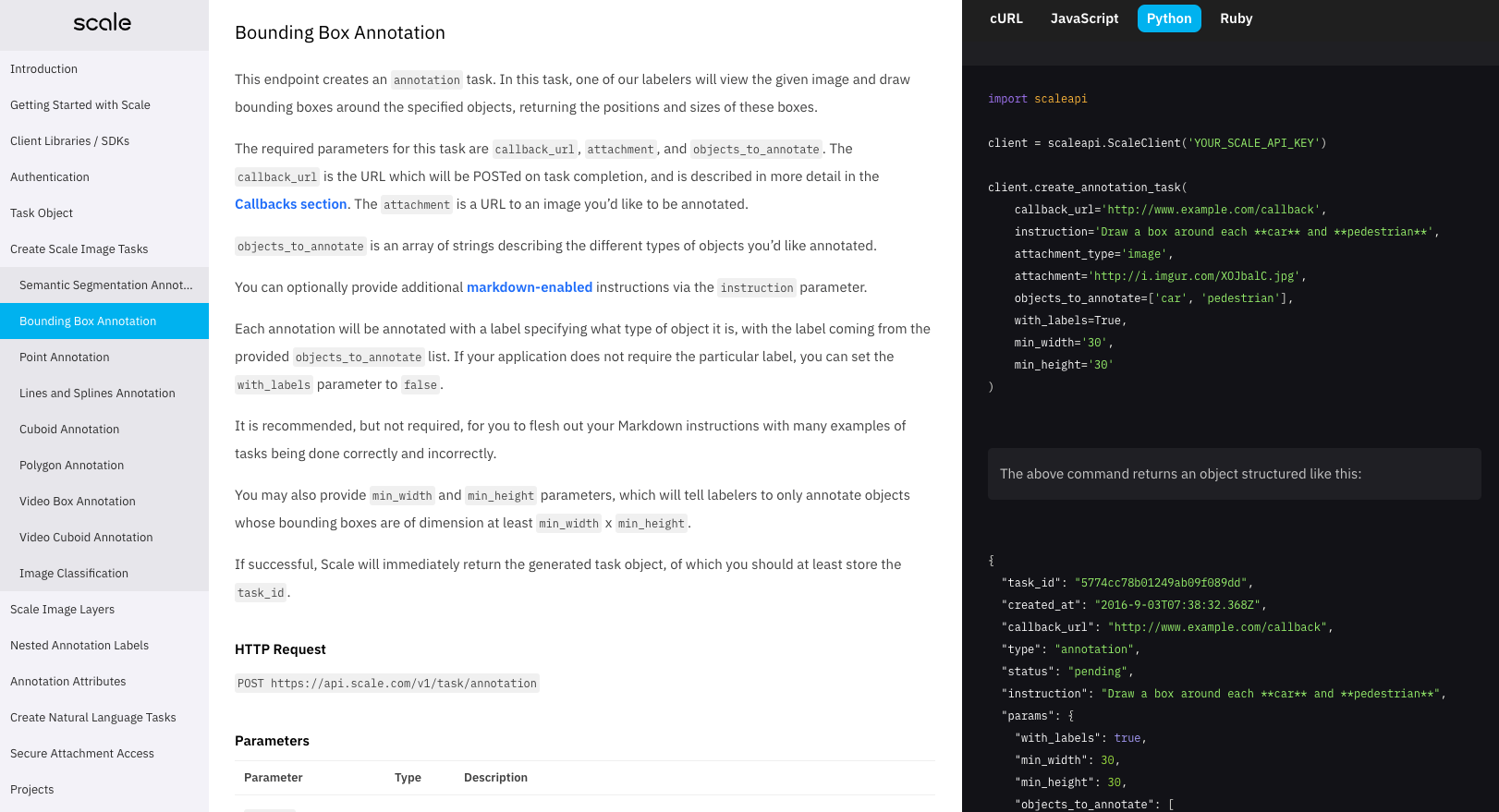Go to Scale Image Layers
This screenshot has height=812, width=1499.
(104, 610)
